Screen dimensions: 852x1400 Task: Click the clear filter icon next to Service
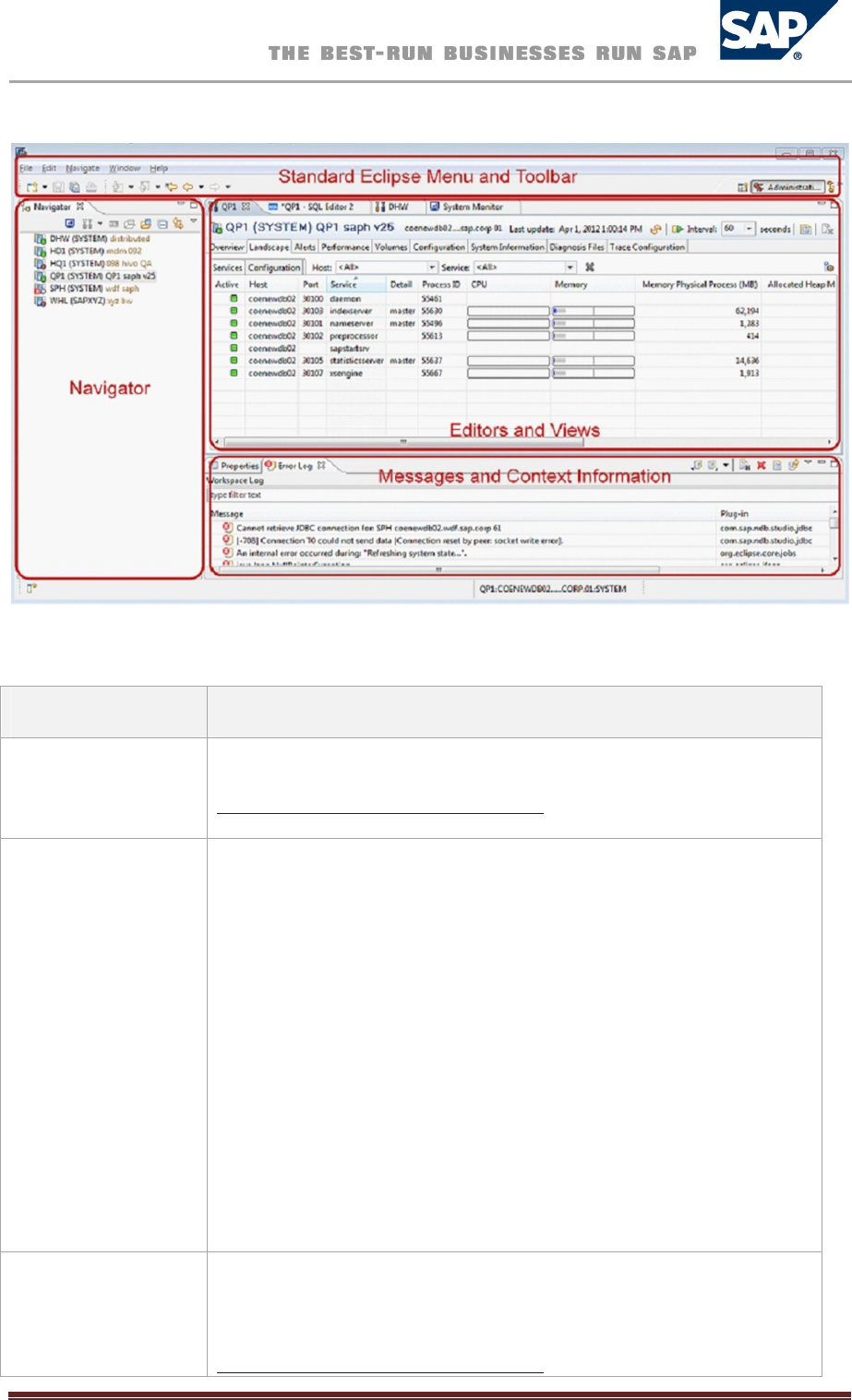pos(590,268)
